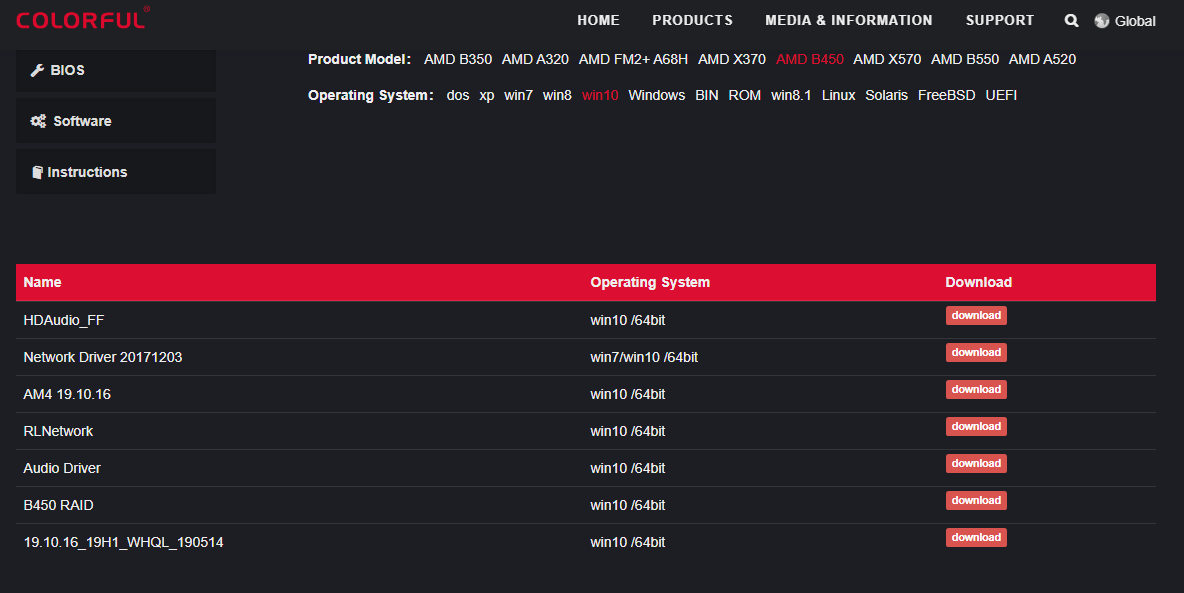Open the PRODUCTS menu

(692, 20)
